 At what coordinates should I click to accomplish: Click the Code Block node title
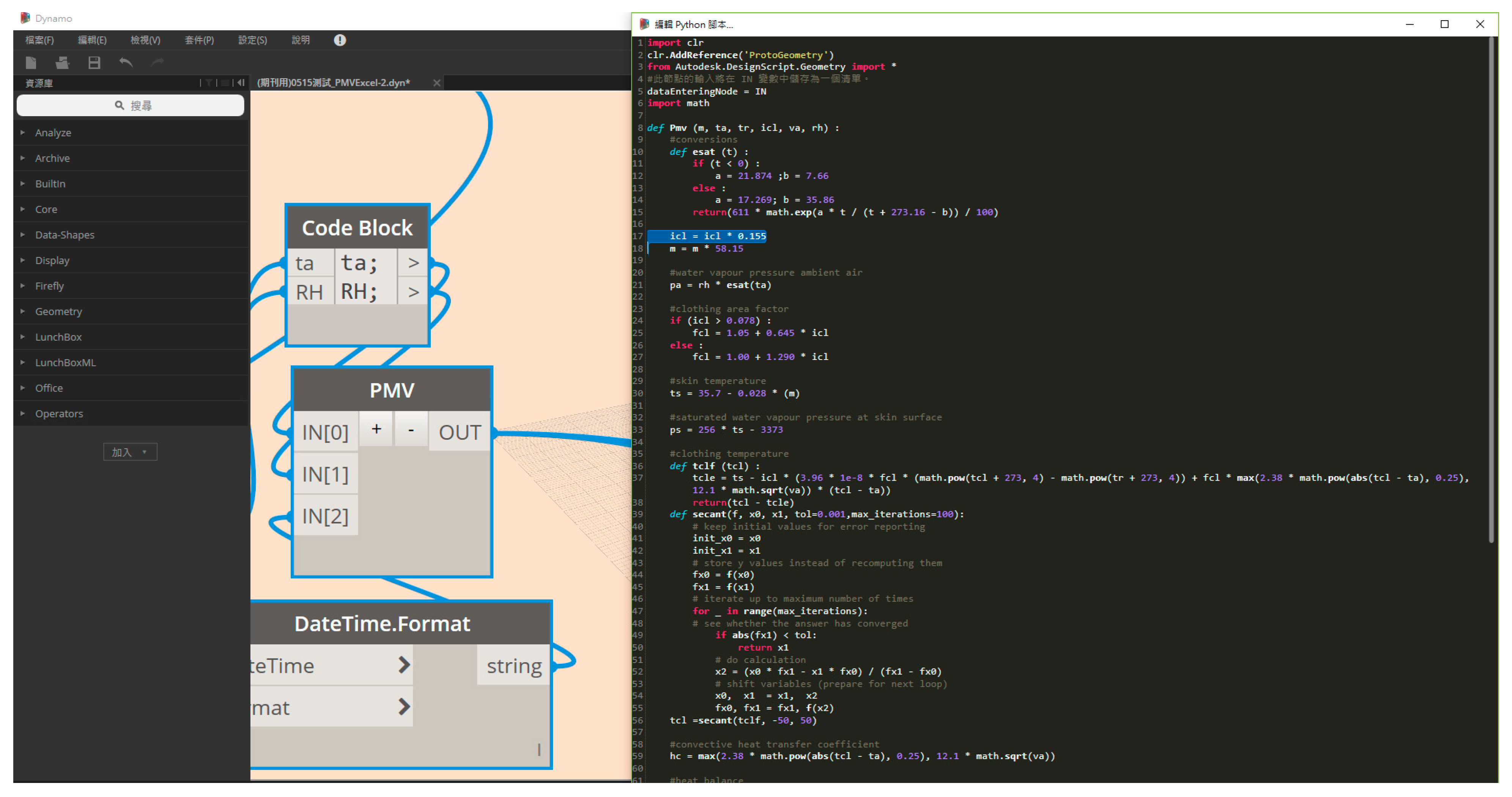click(x=357, y=228)
